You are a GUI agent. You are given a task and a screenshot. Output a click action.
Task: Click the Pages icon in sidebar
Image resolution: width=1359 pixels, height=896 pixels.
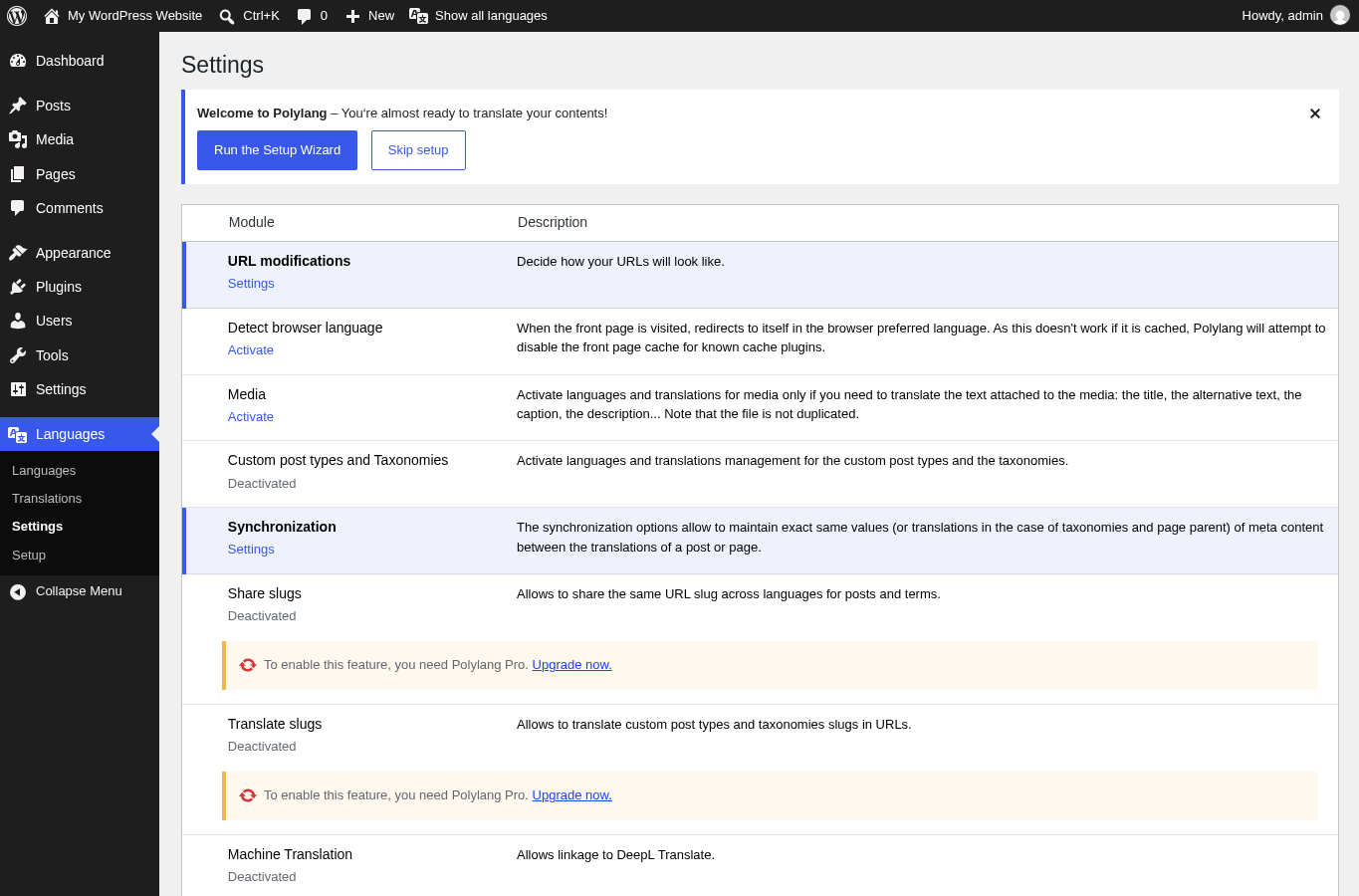[x=18, y=174]
